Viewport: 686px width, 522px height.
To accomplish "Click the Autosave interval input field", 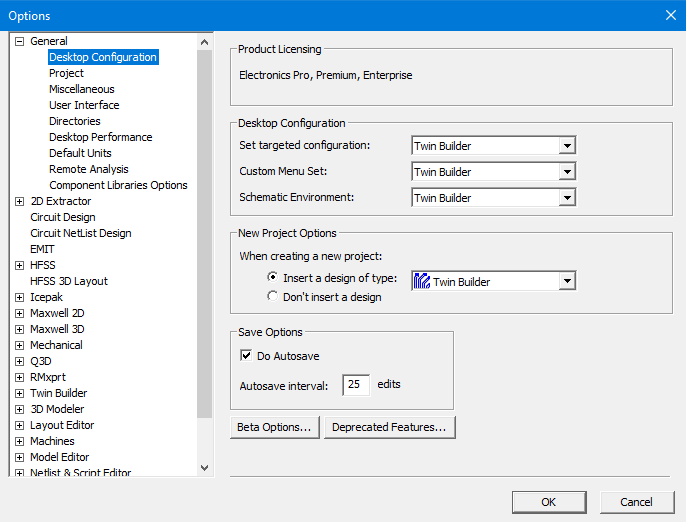I will 356,385.
